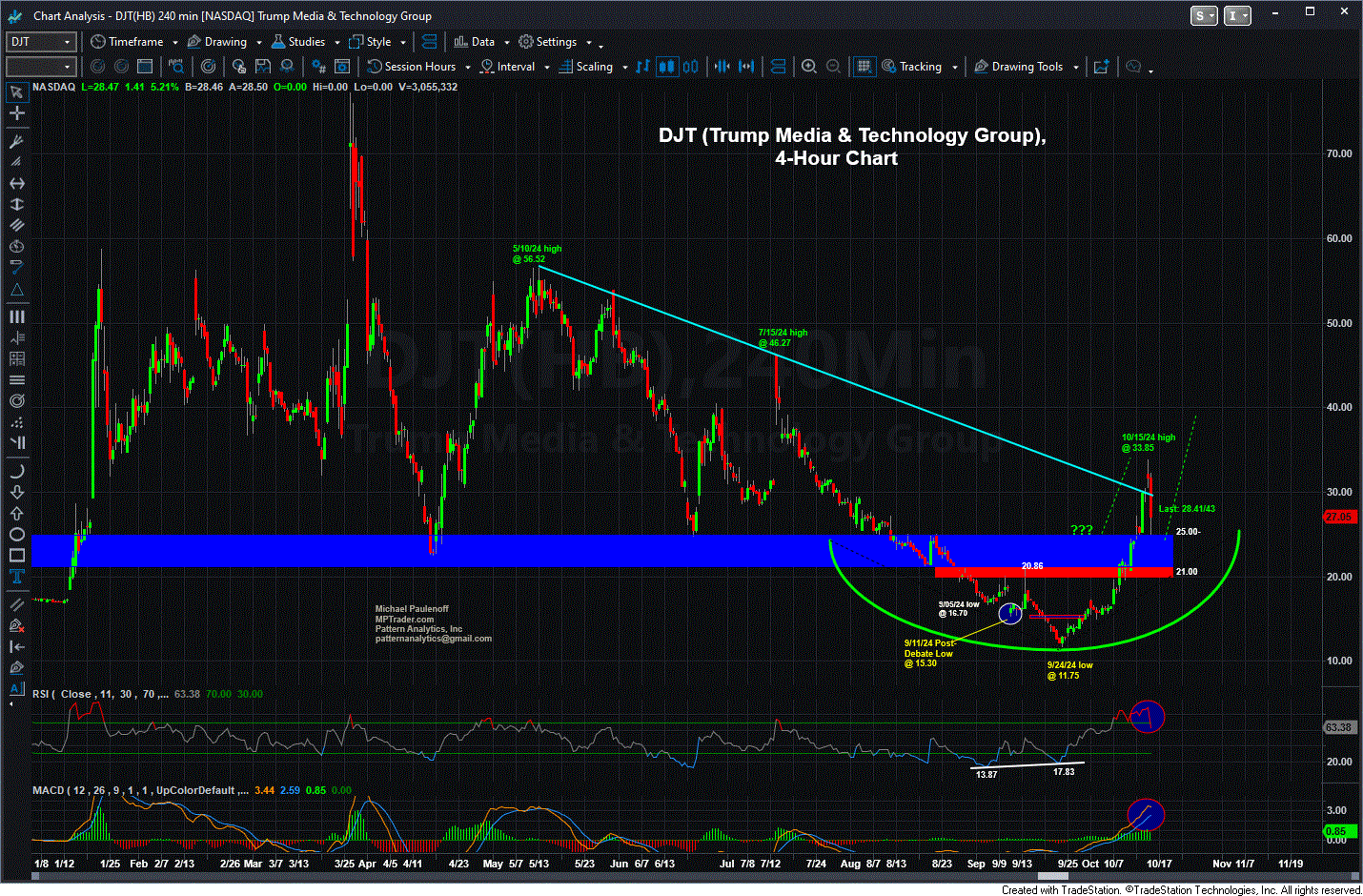
Task: Open the Studies menu
Action: point(298,42)
